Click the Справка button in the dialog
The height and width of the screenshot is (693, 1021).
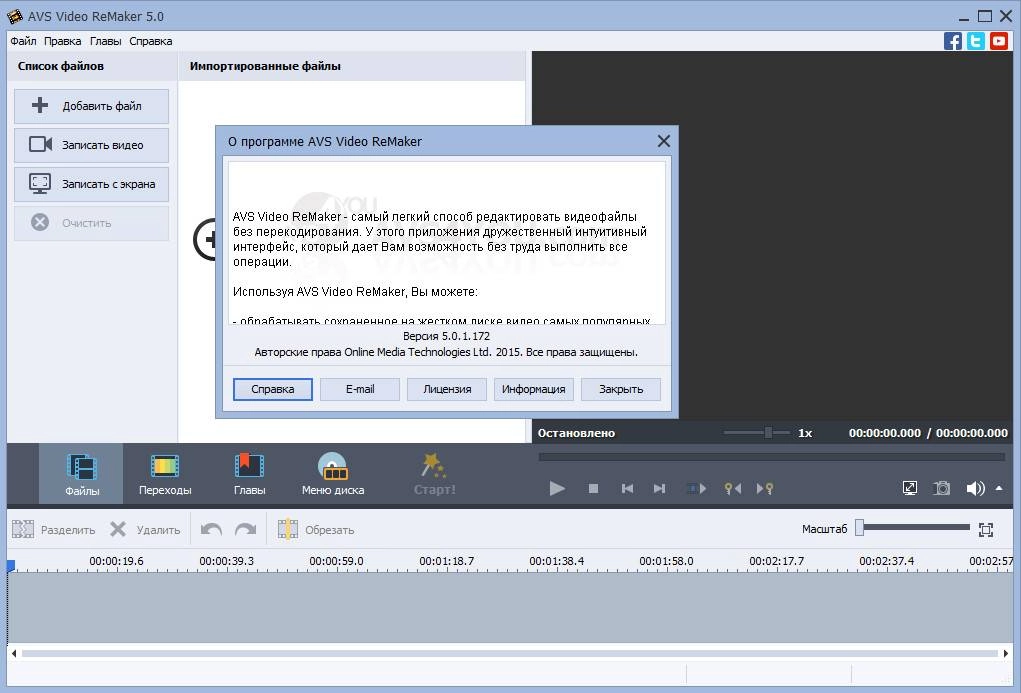[x=273, y=389]
